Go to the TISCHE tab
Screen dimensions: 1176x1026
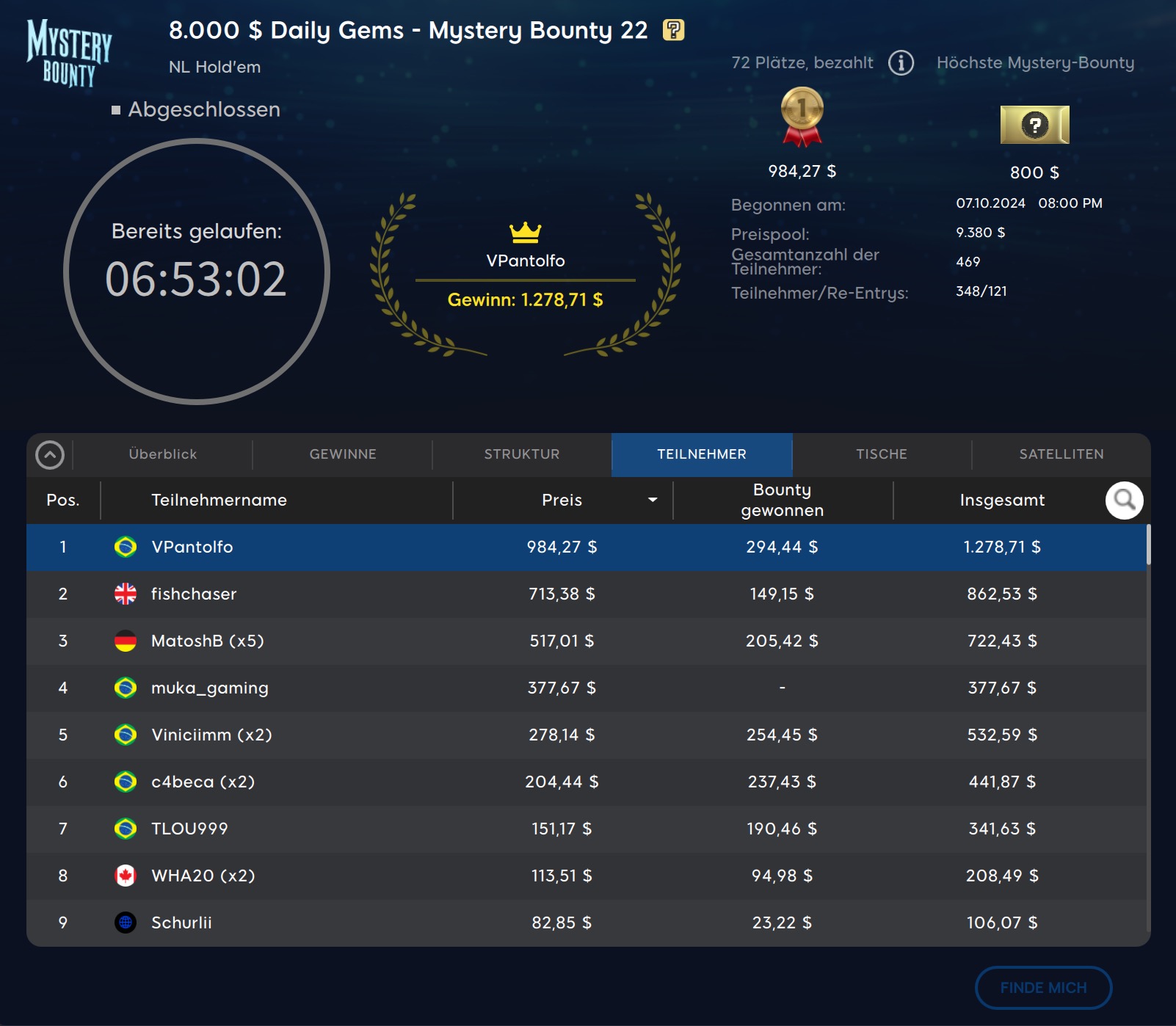point(881,454)
